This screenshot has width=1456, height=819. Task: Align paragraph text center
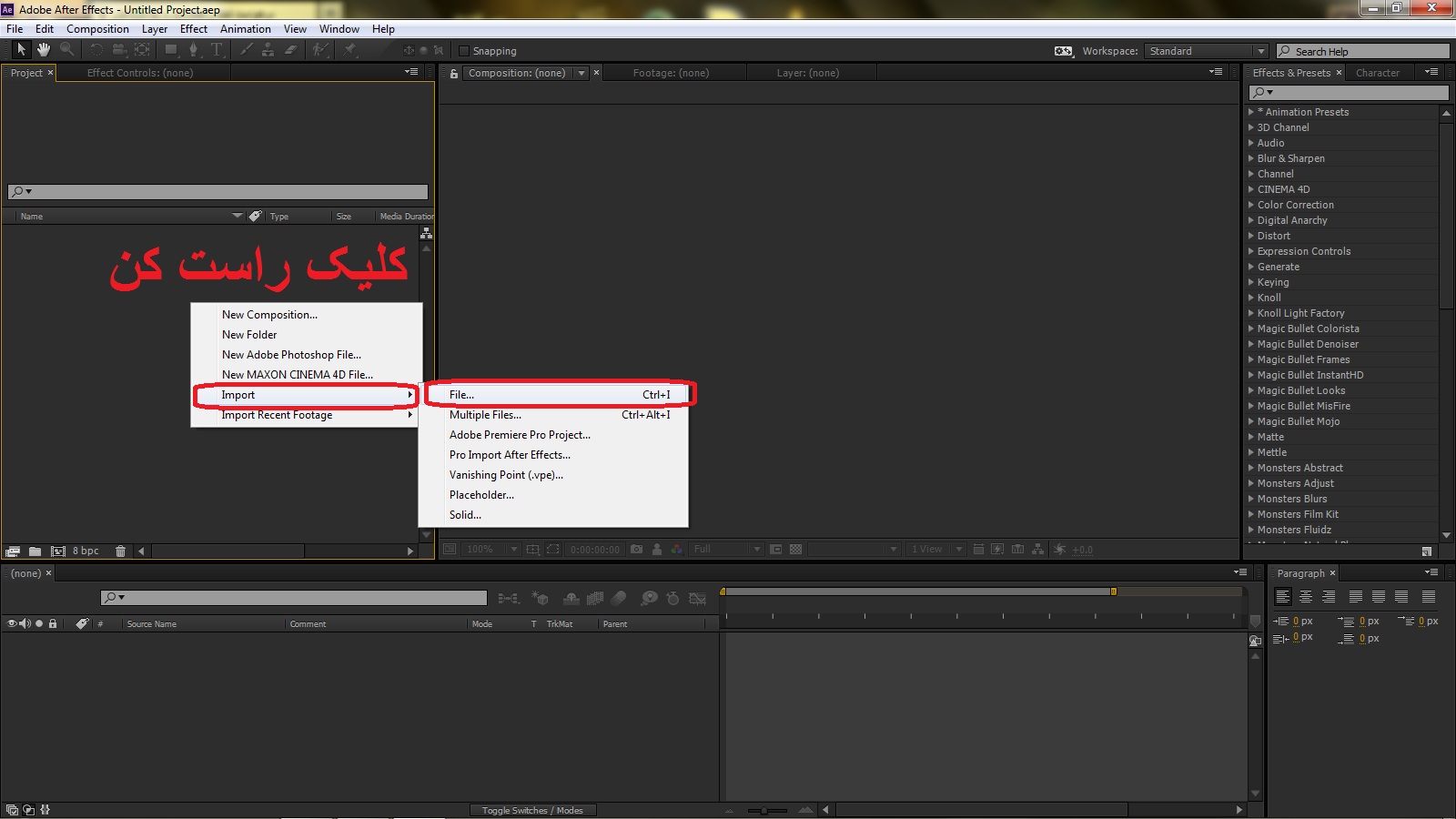[1306, 597]
